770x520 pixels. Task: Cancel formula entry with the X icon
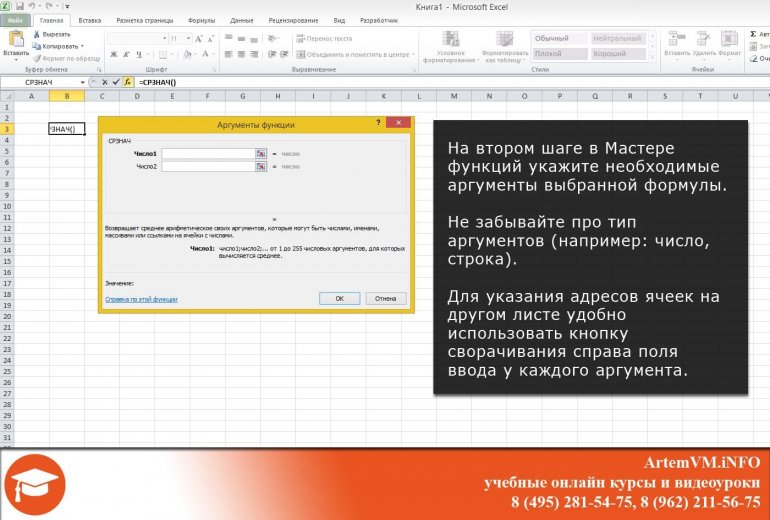click(x=105, y=82)
